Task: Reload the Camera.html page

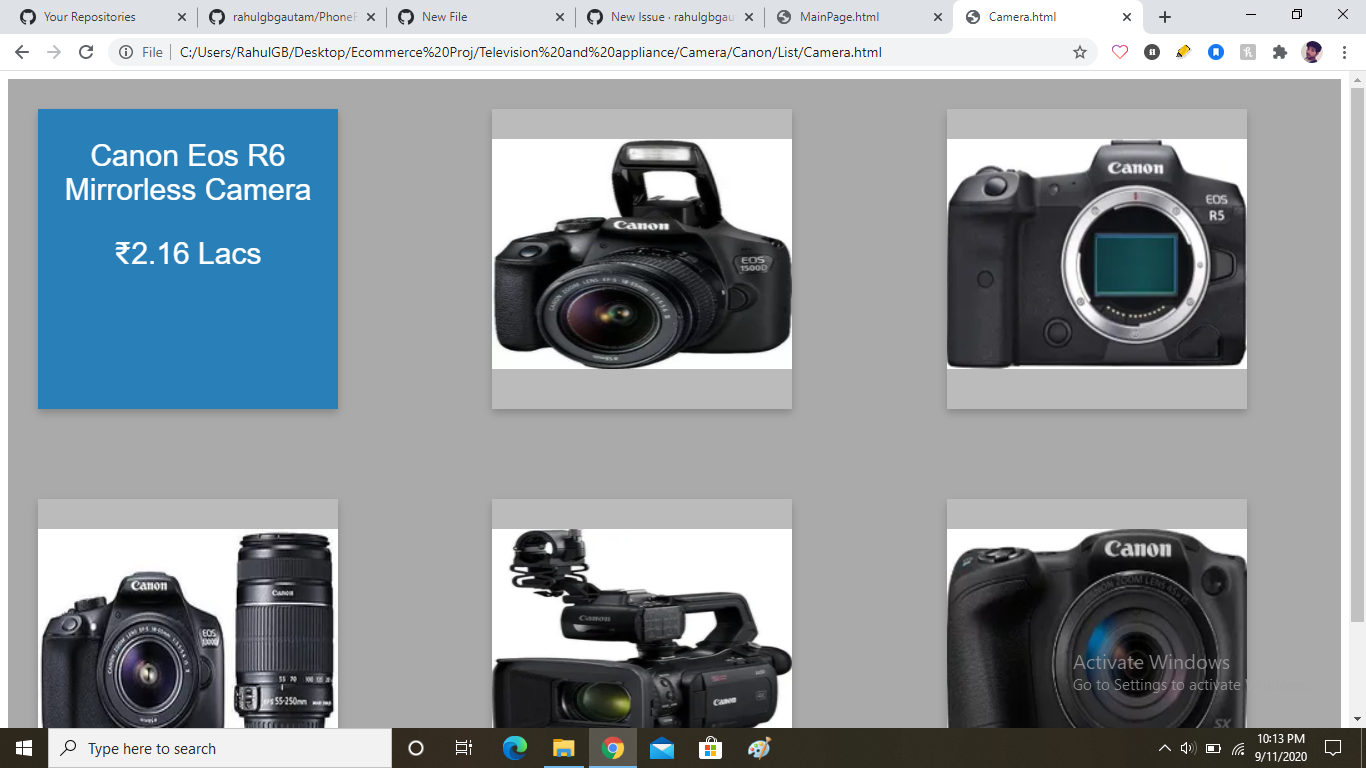Action: 86,52
